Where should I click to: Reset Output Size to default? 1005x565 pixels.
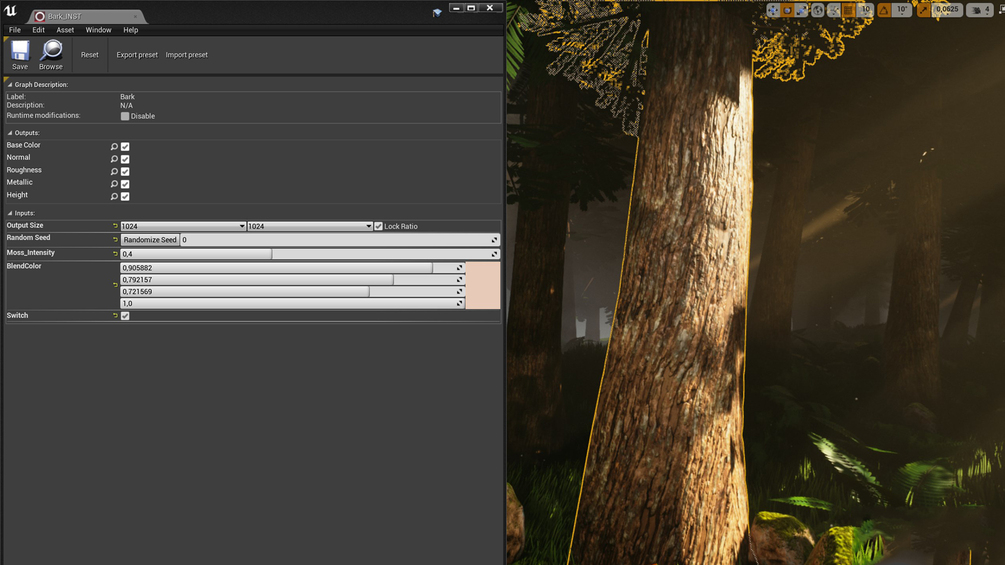(115, 225)
